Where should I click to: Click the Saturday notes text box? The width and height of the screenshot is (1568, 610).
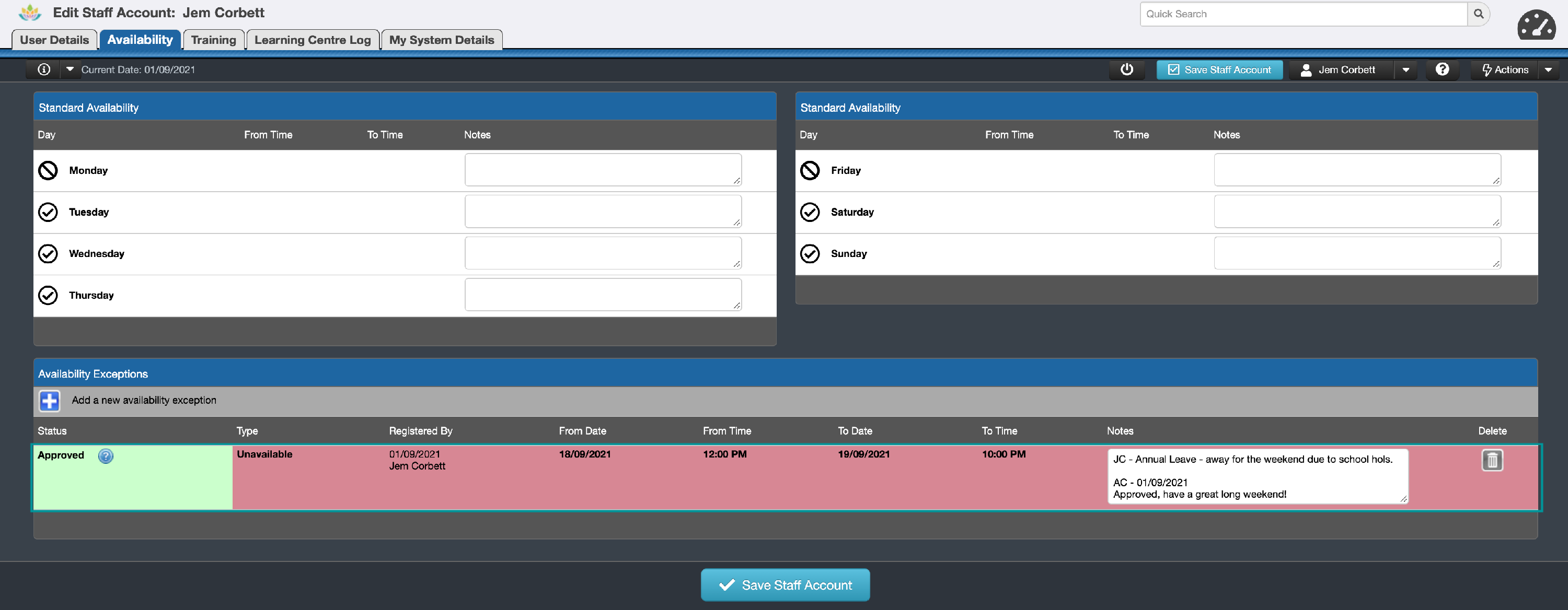coord(1356,212)
